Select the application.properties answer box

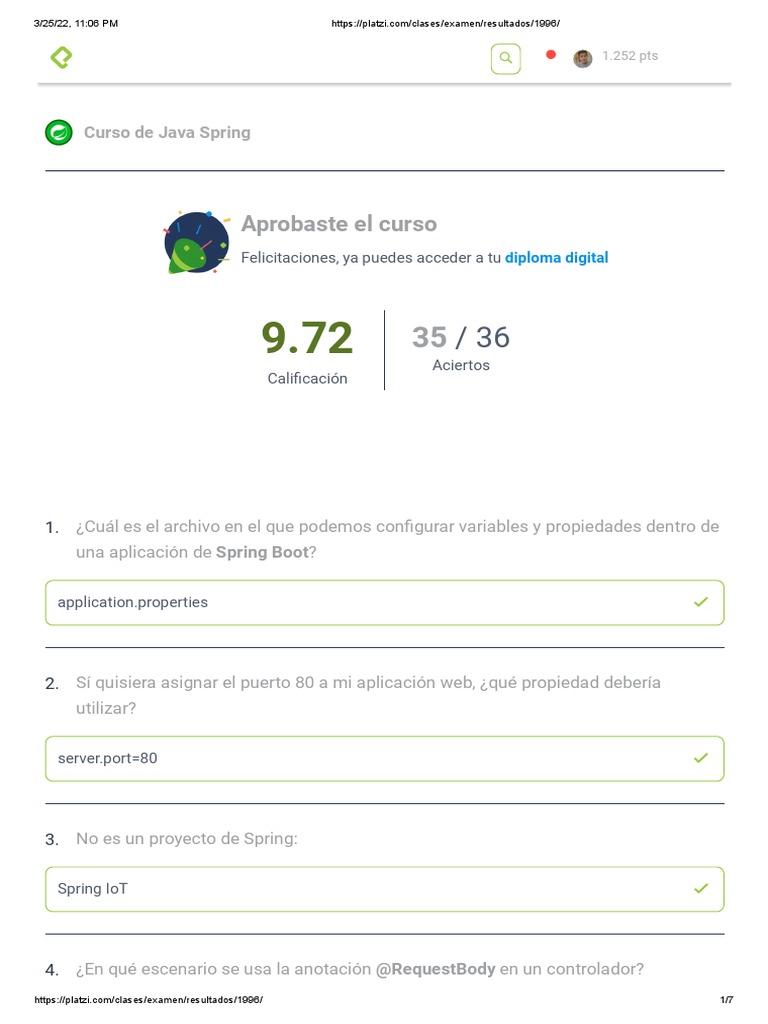click(x=384, y=602)
